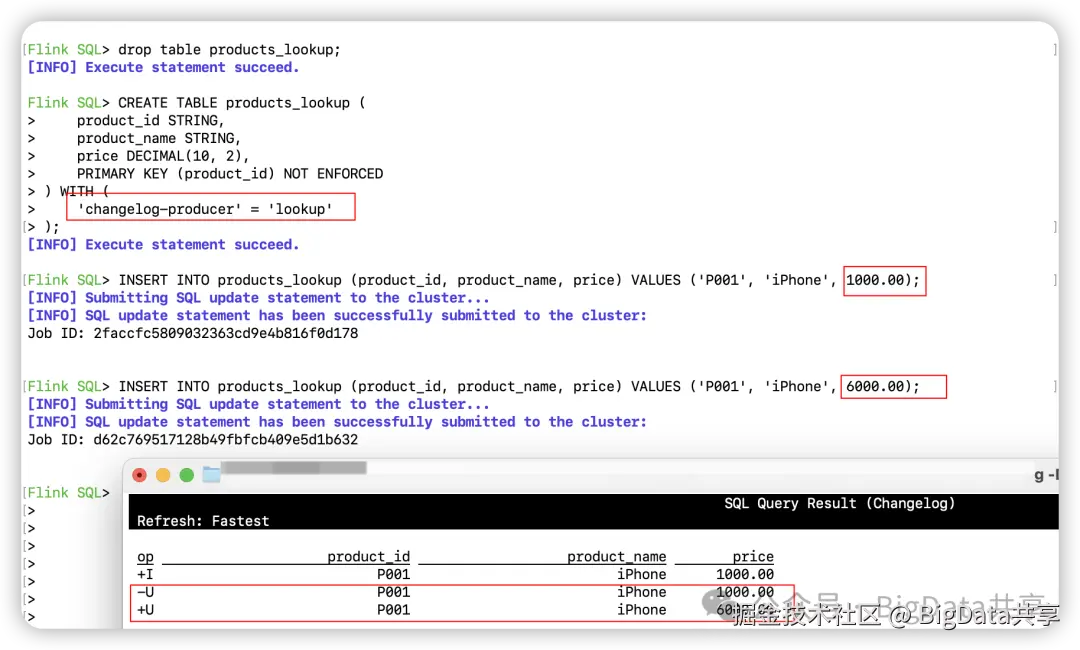Click the 'drop table products_lookup;' command text
1080x650 pixels.
coord(229,50)
